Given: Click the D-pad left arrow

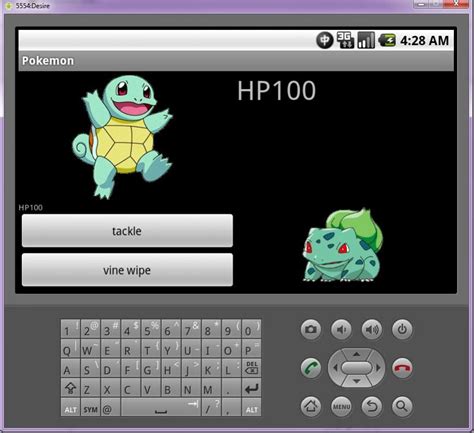Looking at the screenshot, I should [x=335, y=368].
